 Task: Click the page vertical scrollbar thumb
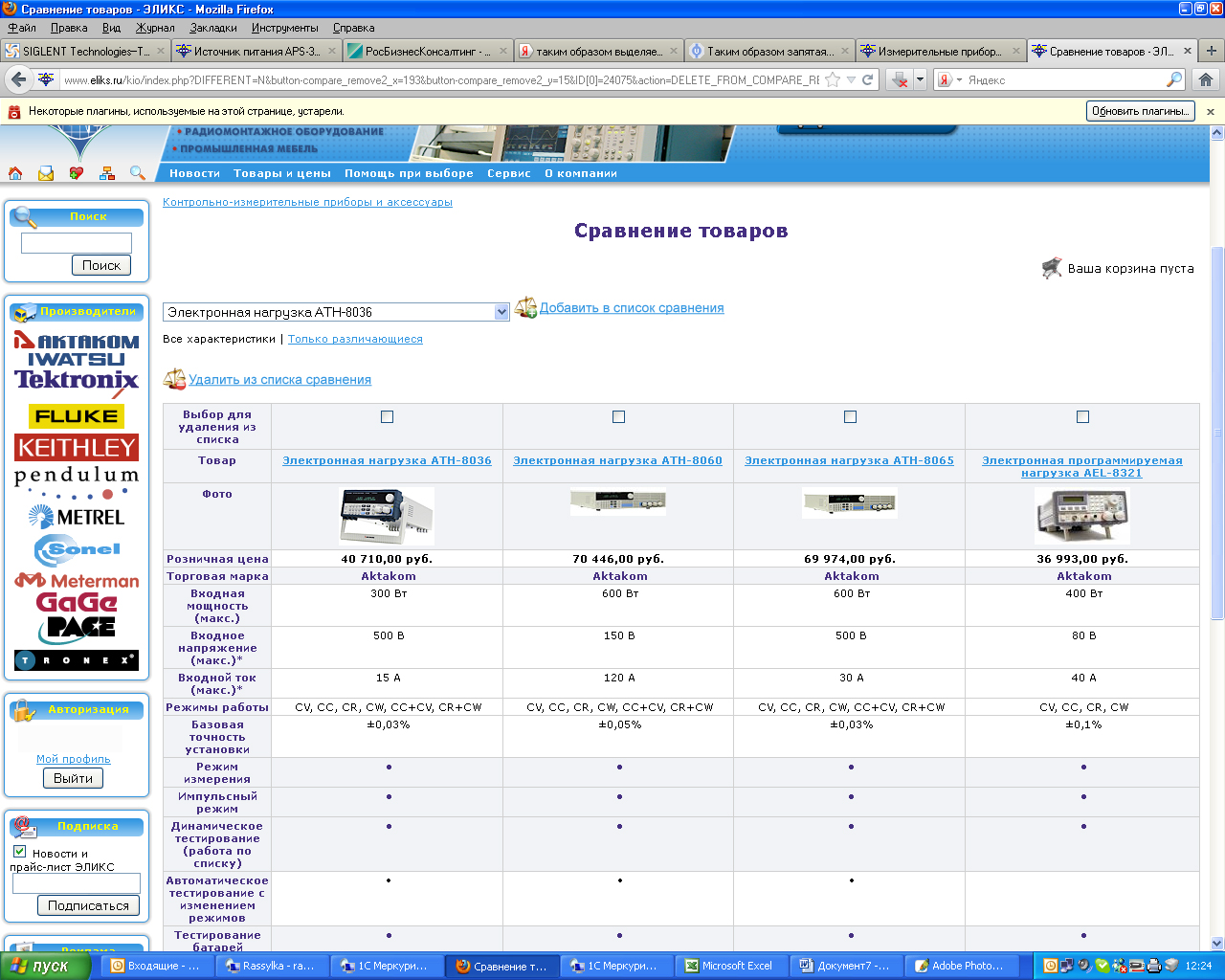(x=1217, y=433)
